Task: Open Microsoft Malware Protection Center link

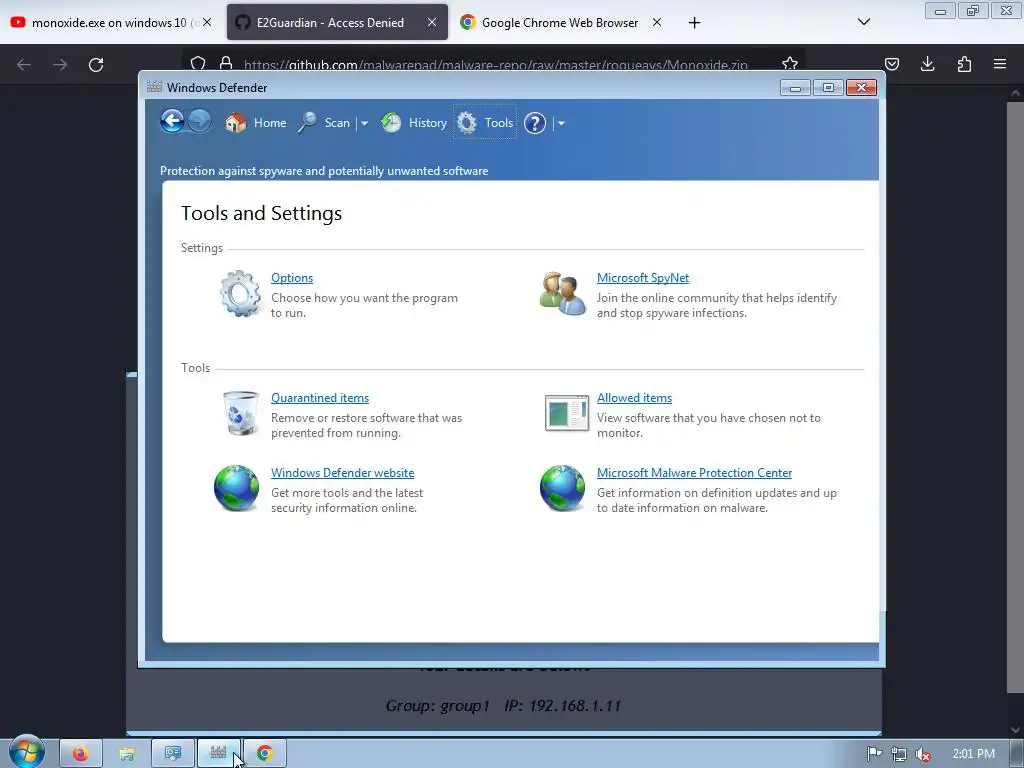Action: coord(694,473)
